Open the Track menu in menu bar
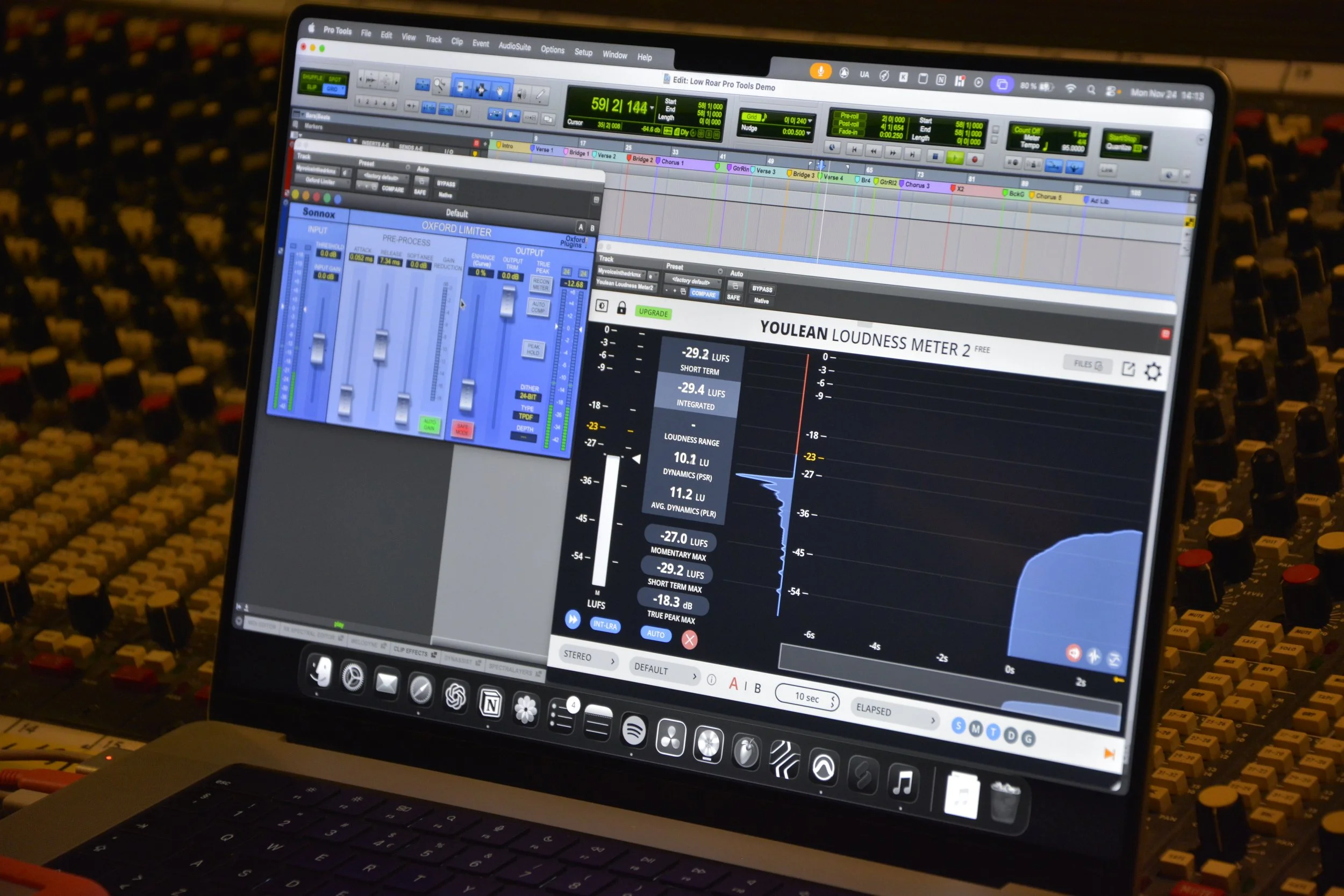This screenshot has width=1344, height=896. coord(433,39)
